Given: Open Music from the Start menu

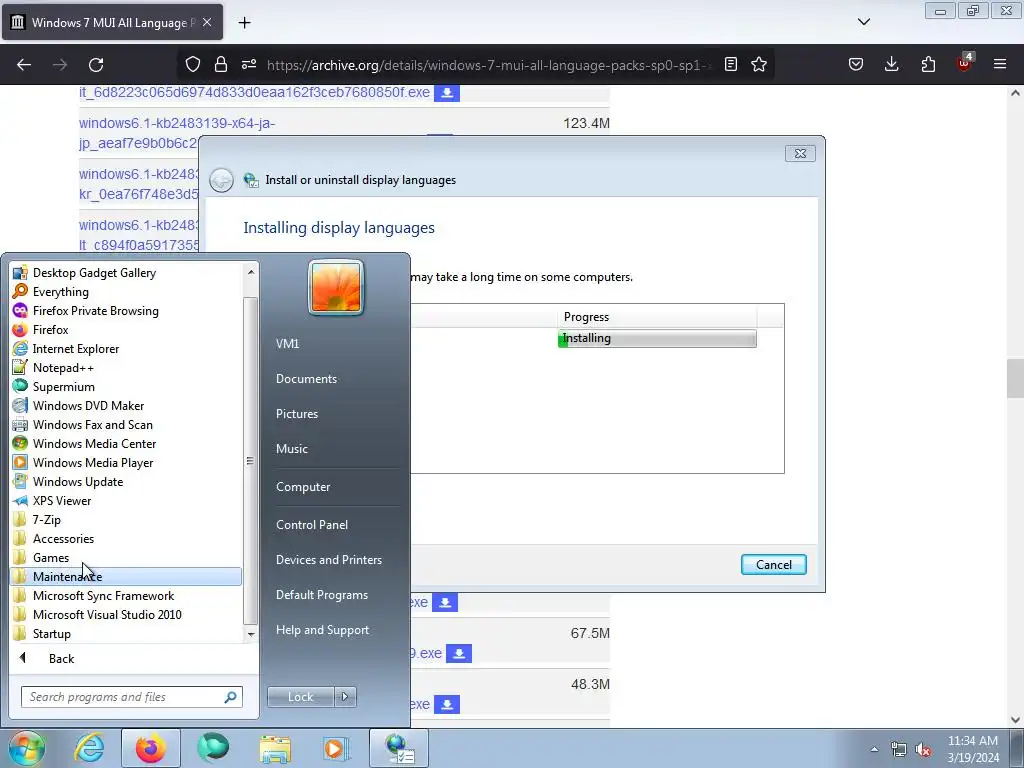Looking at the screenshot, I should (291, 449).
